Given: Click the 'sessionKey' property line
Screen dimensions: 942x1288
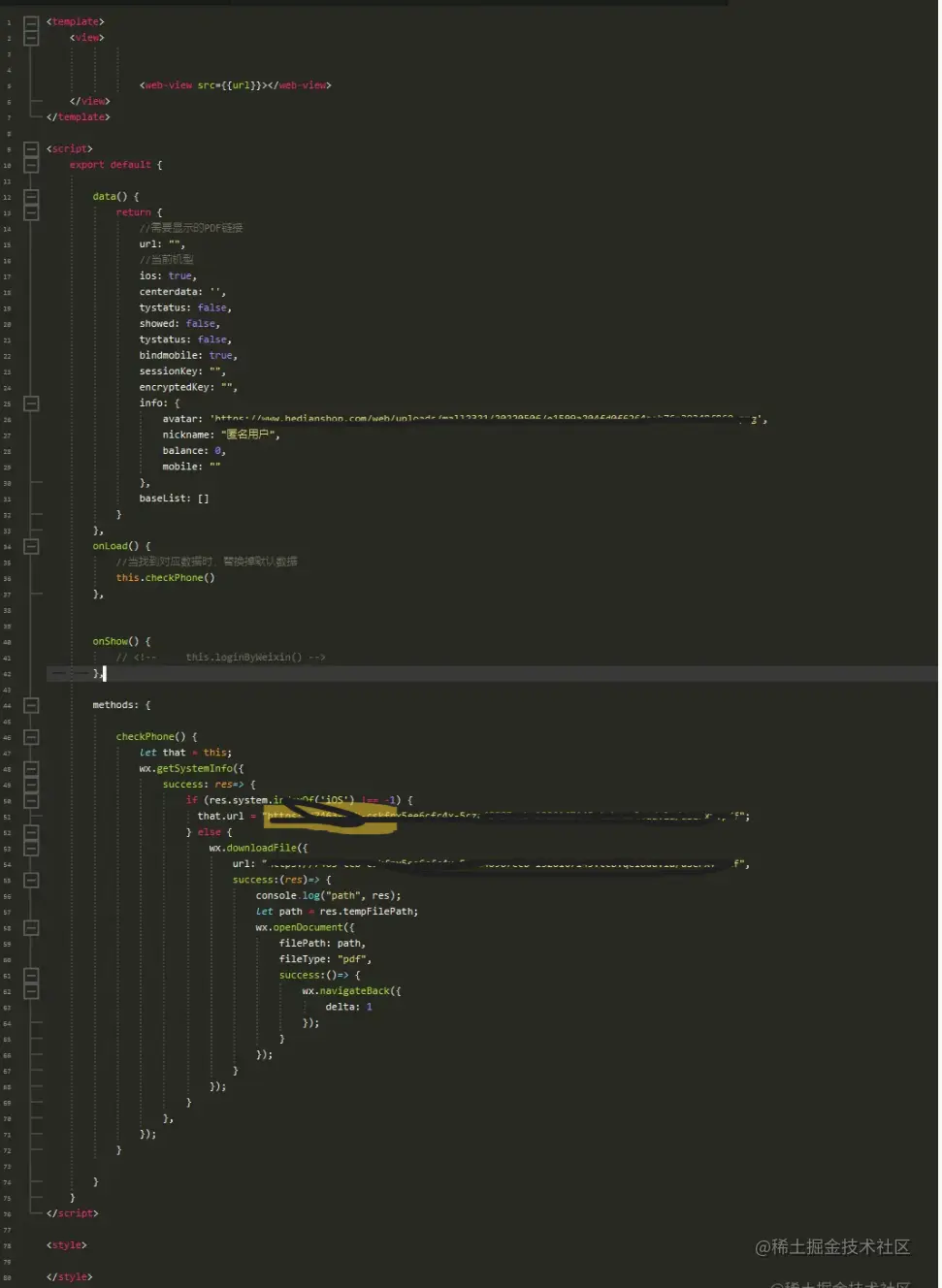Looking at the screenshot, I should 182,371.
